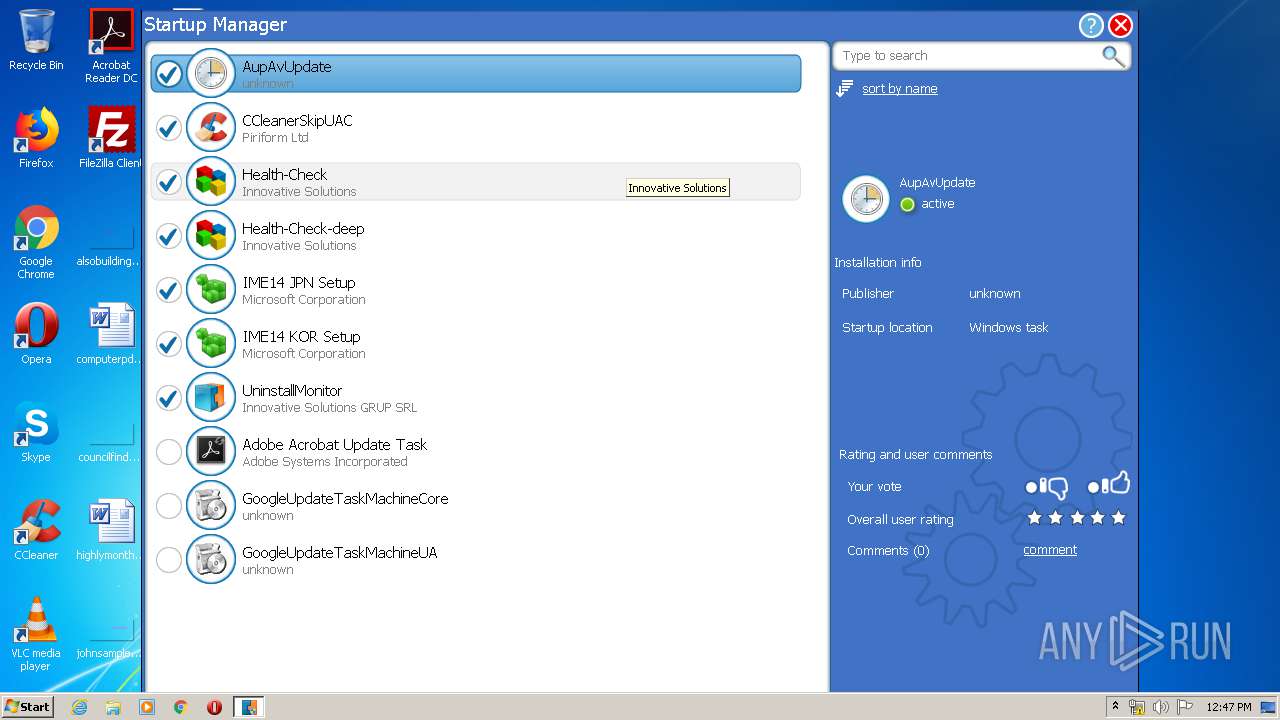Launch VLC media player desktop shortcut
Screen dimensions: 1280x720
coord(36,634)
